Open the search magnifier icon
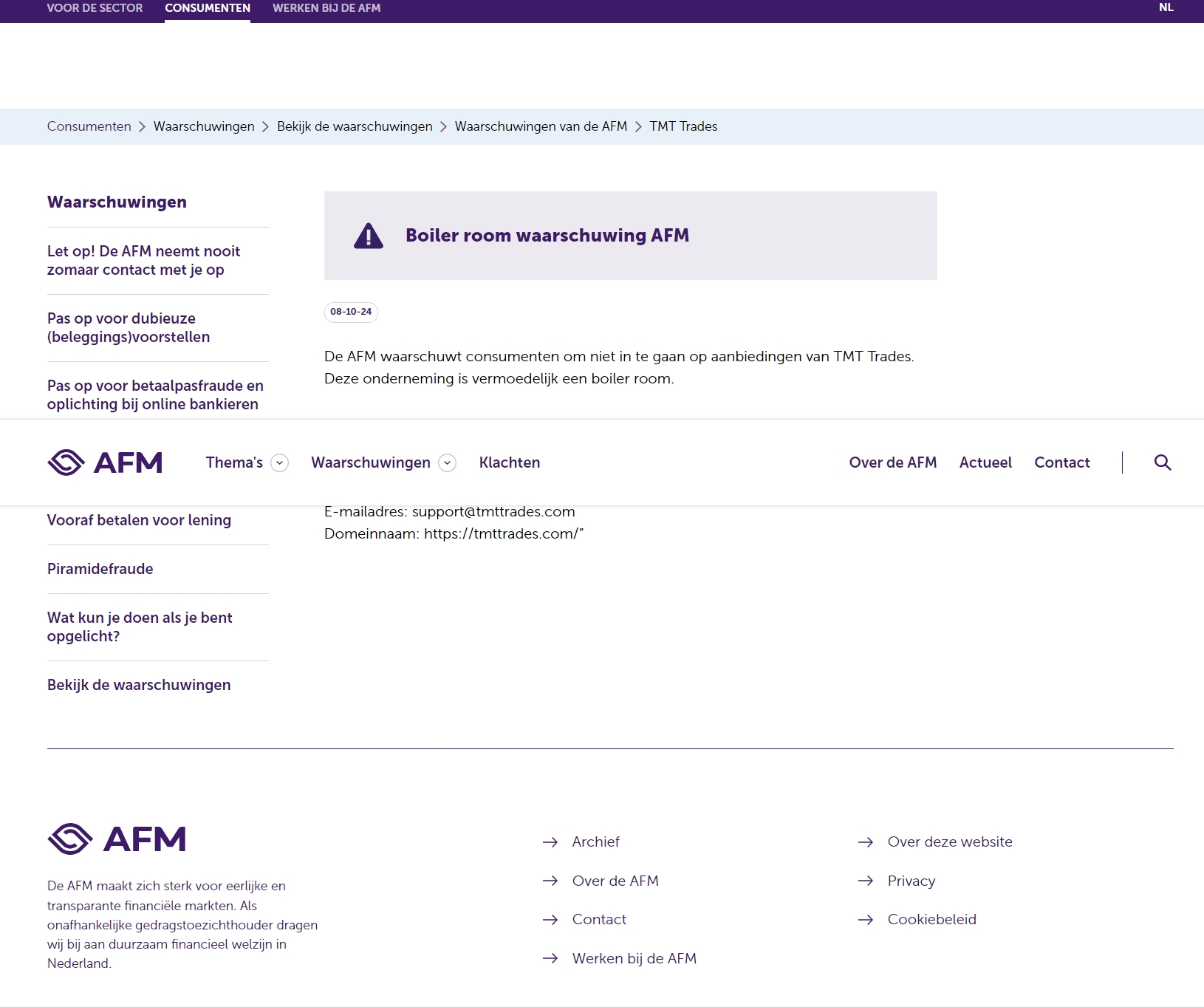This screenshot has height=1007, width=1204. coord(1163,462)
